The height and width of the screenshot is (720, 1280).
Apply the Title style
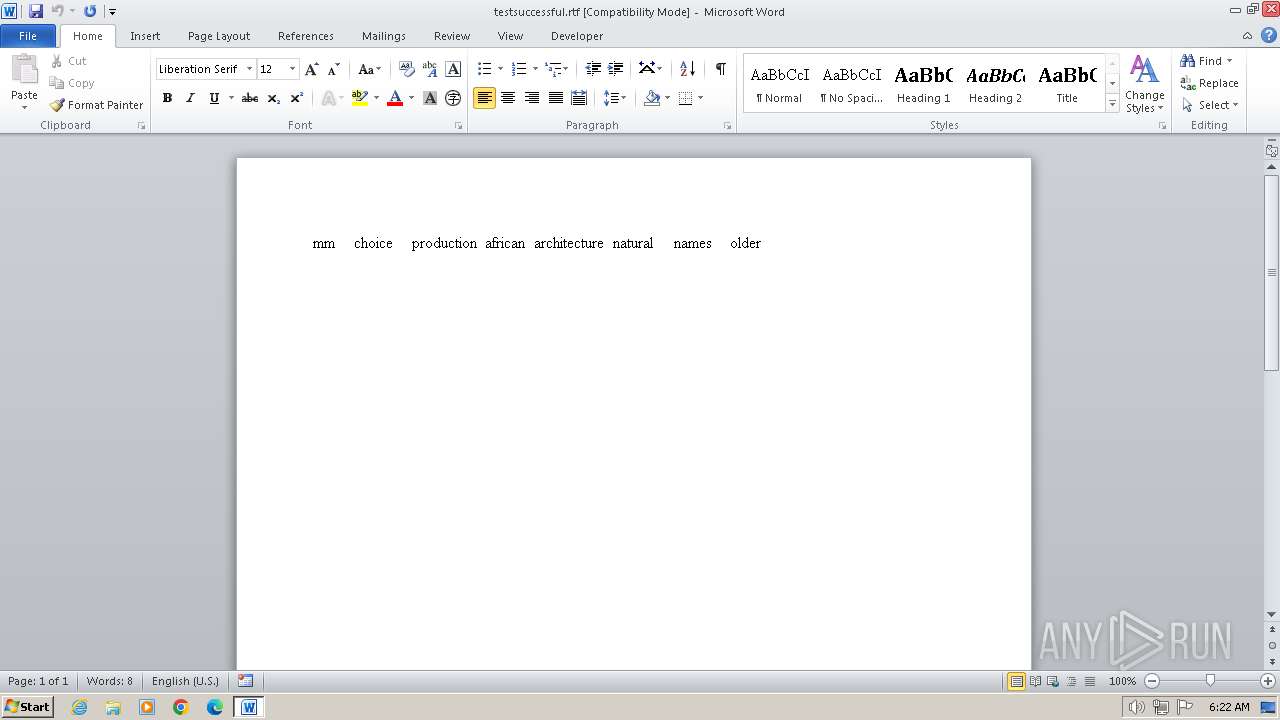pyautogui.click(x=1067, y=83)
